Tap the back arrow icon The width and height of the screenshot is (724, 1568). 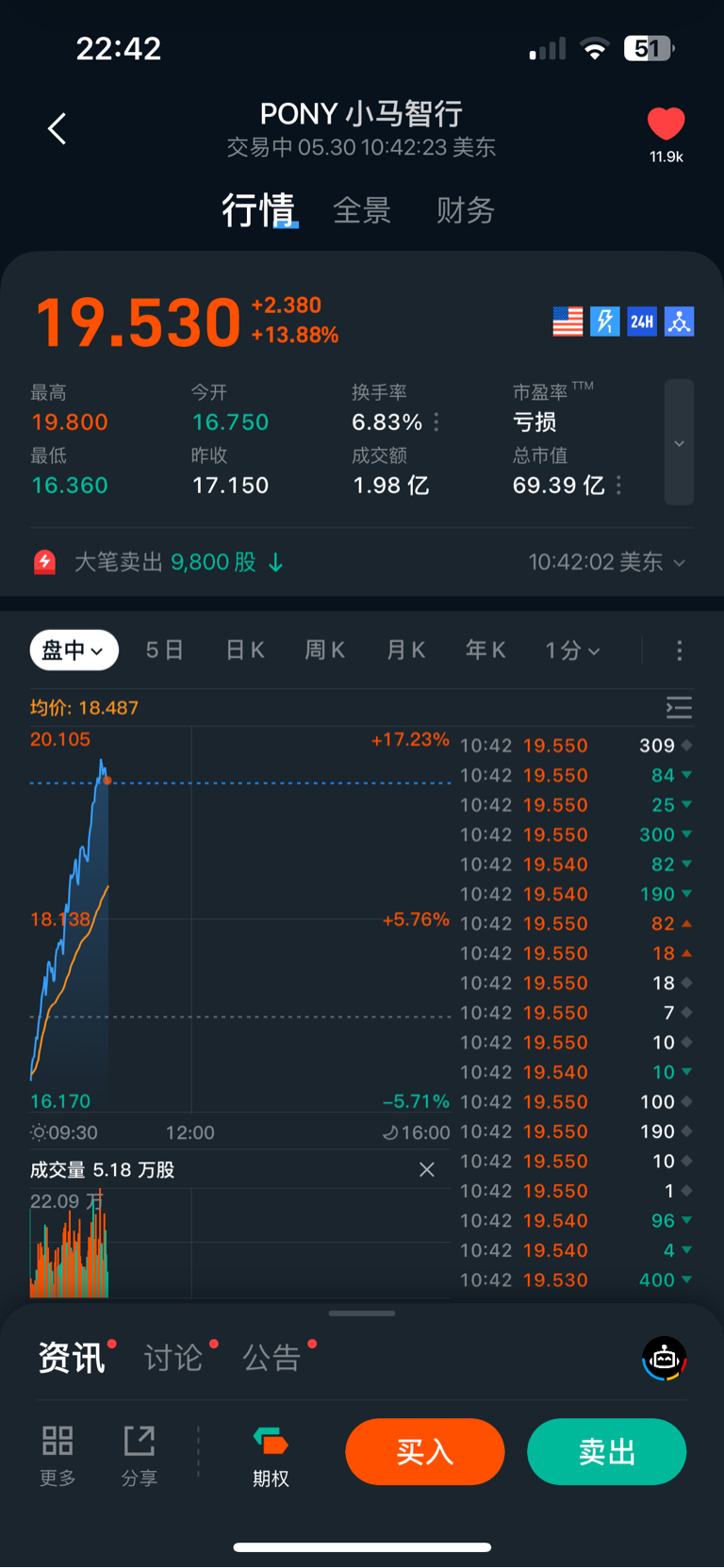(x=58, y=128)
